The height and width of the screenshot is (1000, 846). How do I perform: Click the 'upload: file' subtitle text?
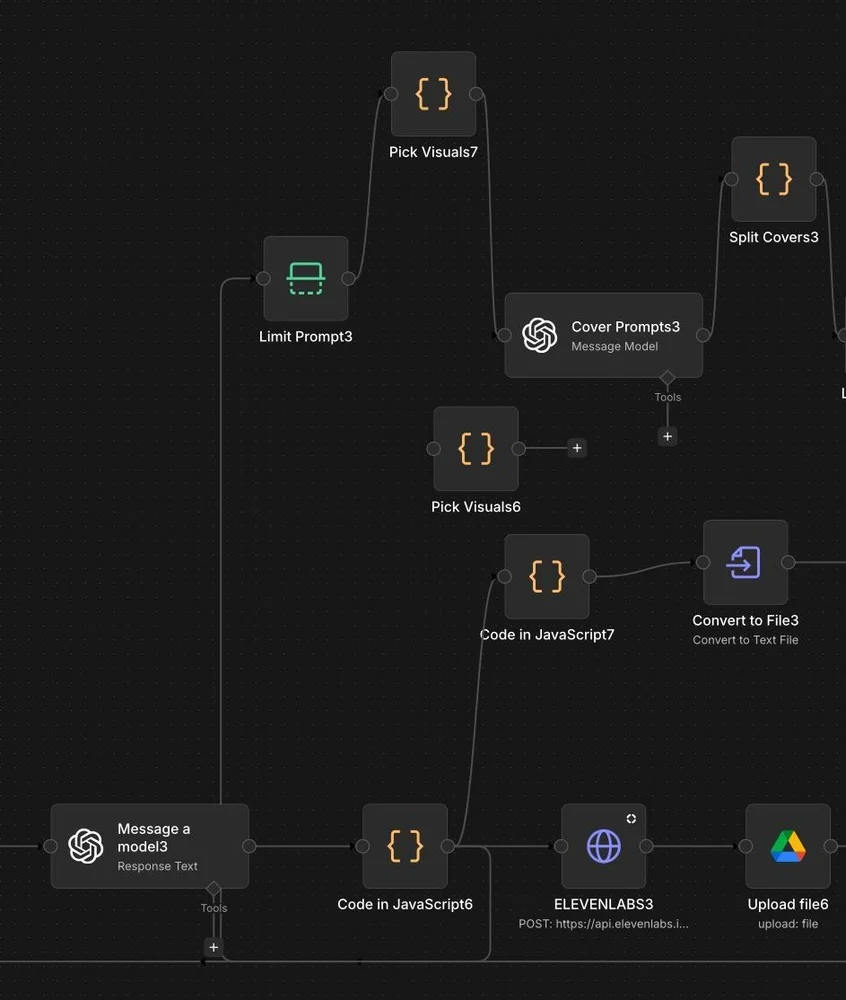point(788,923)
